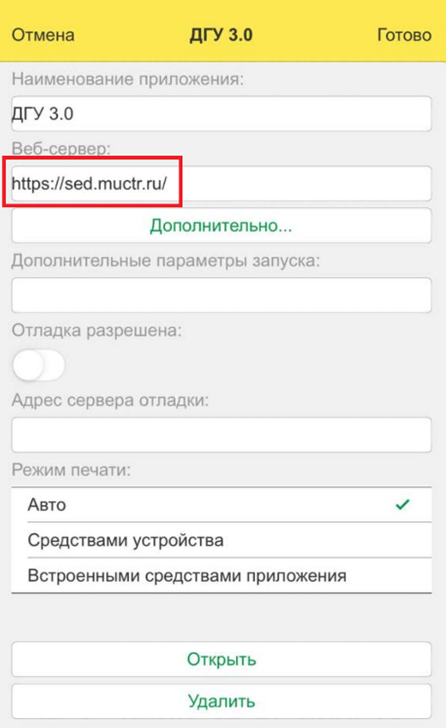This screenshot has height=728, width=446.
Task: Click the Адрес сервера отладки field
Action: coord(221,435)
